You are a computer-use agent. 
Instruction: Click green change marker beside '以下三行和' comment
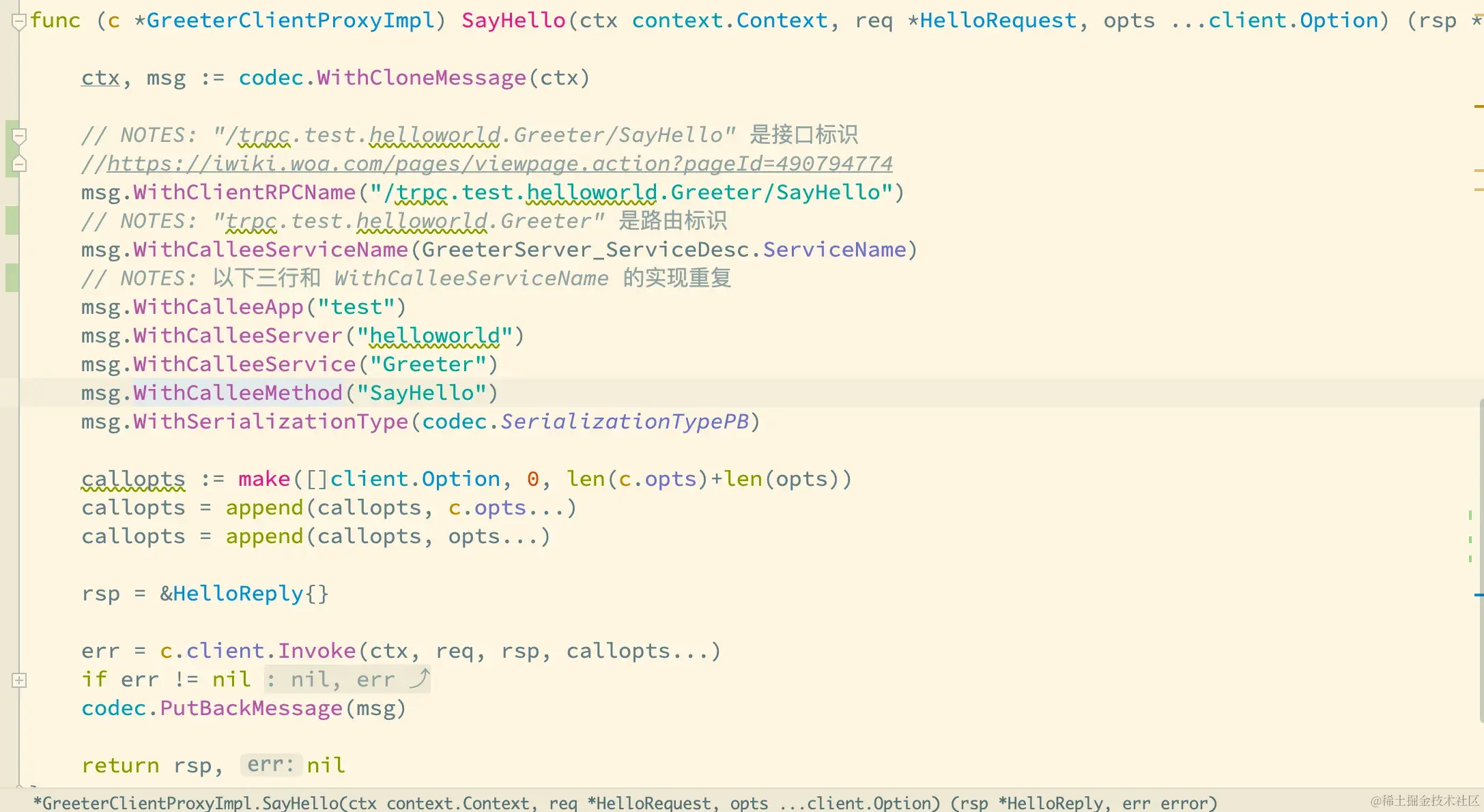pos(12,278)
